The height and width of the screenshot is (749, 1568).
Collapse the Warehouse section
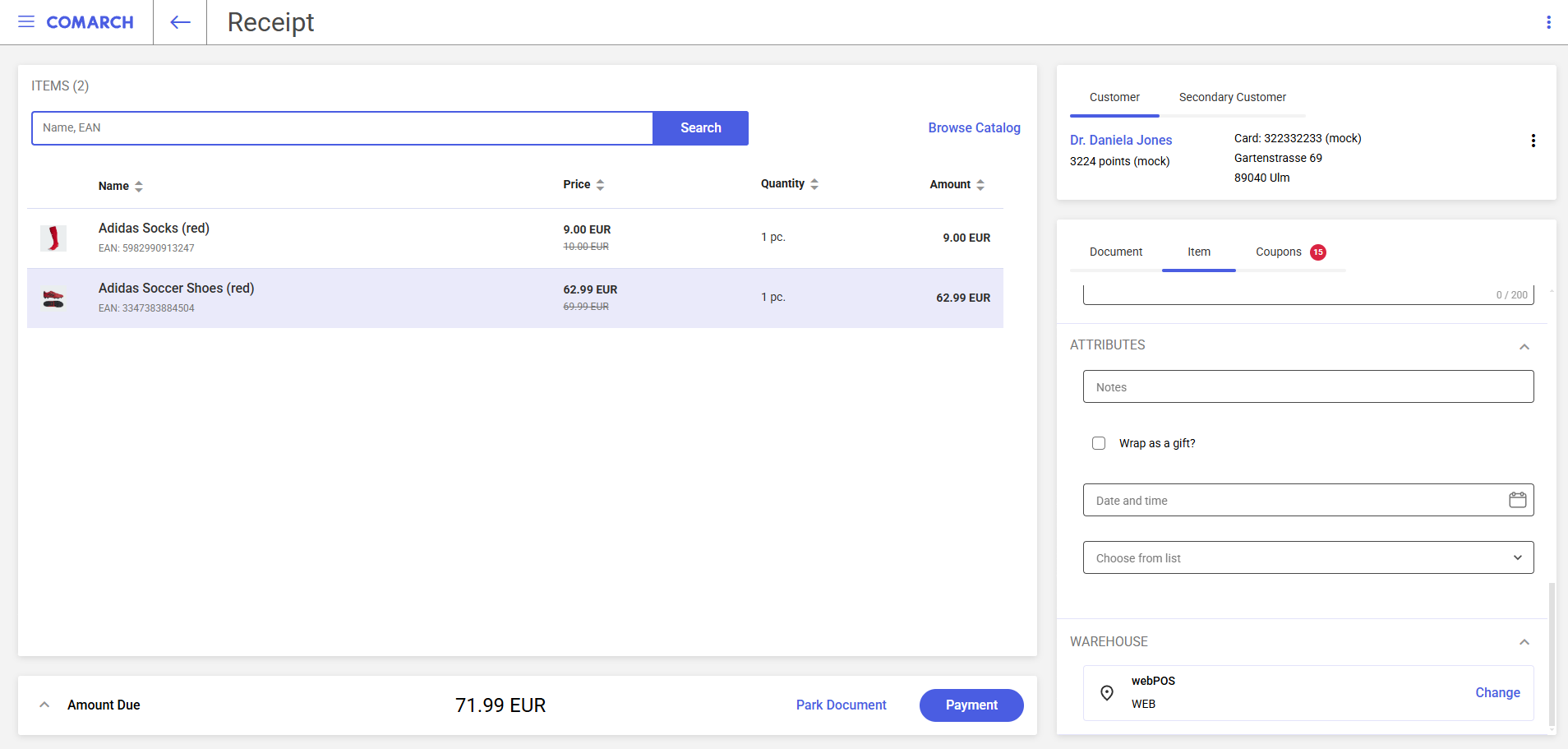tap(1524, 642)
